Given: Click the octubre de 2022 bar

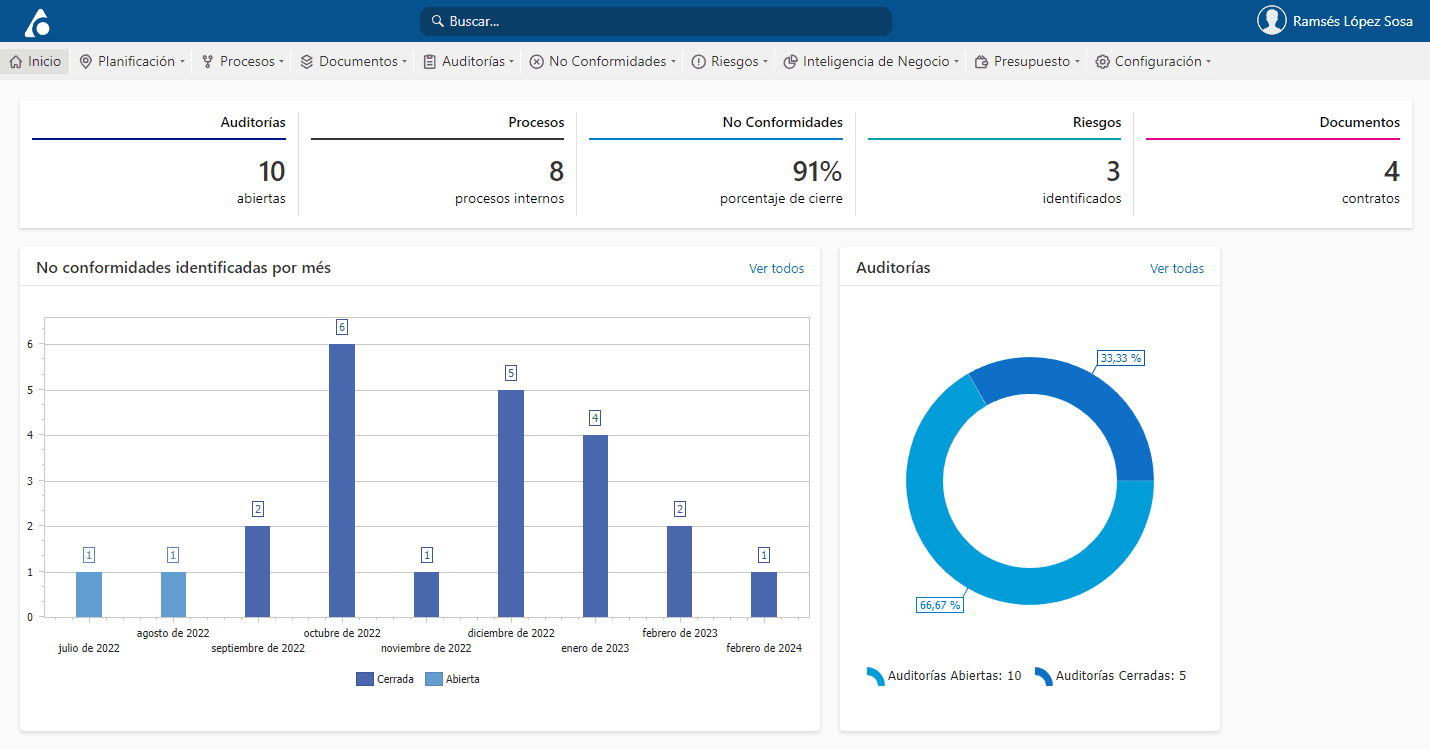Looking at the screenshot, I should click(x=342, y=480).
